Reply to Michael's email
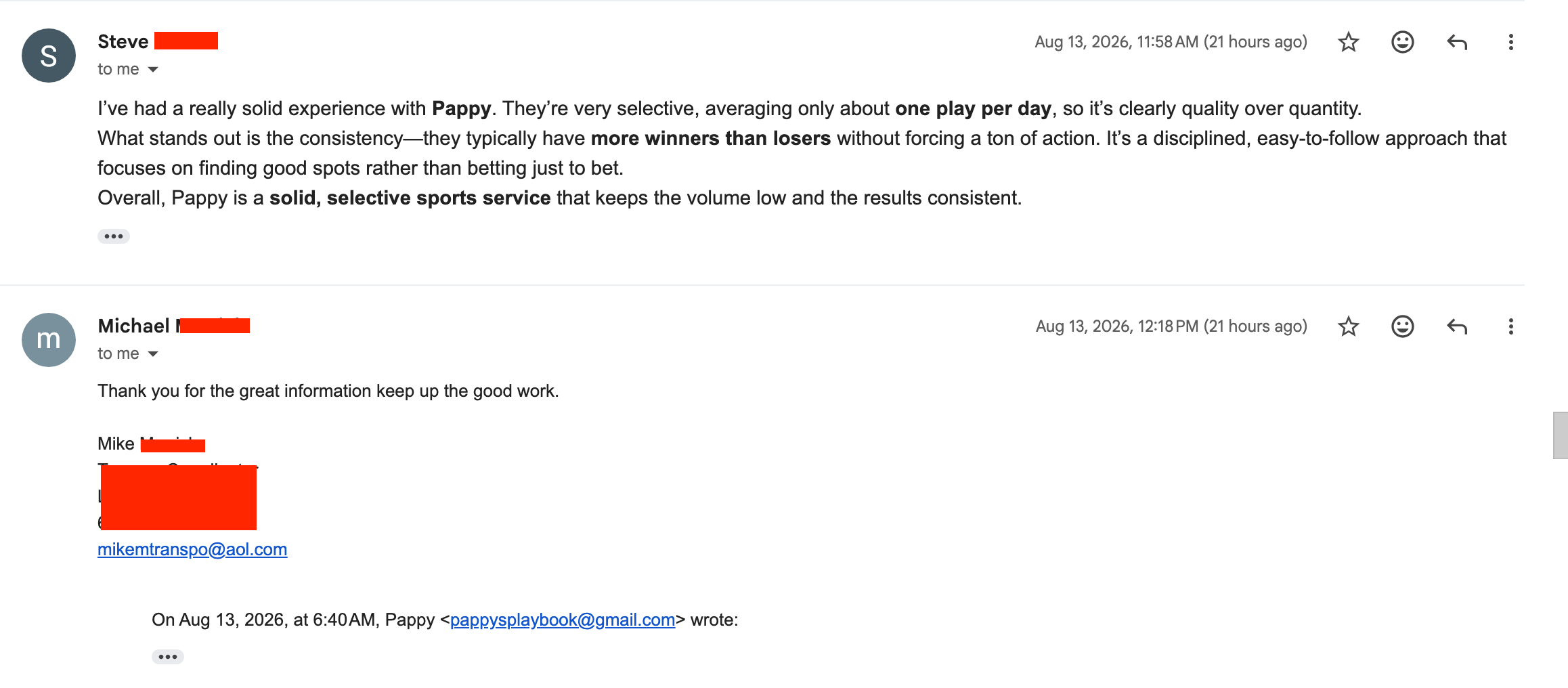Screen dimensions: 1568x688 click(1457, 326)
